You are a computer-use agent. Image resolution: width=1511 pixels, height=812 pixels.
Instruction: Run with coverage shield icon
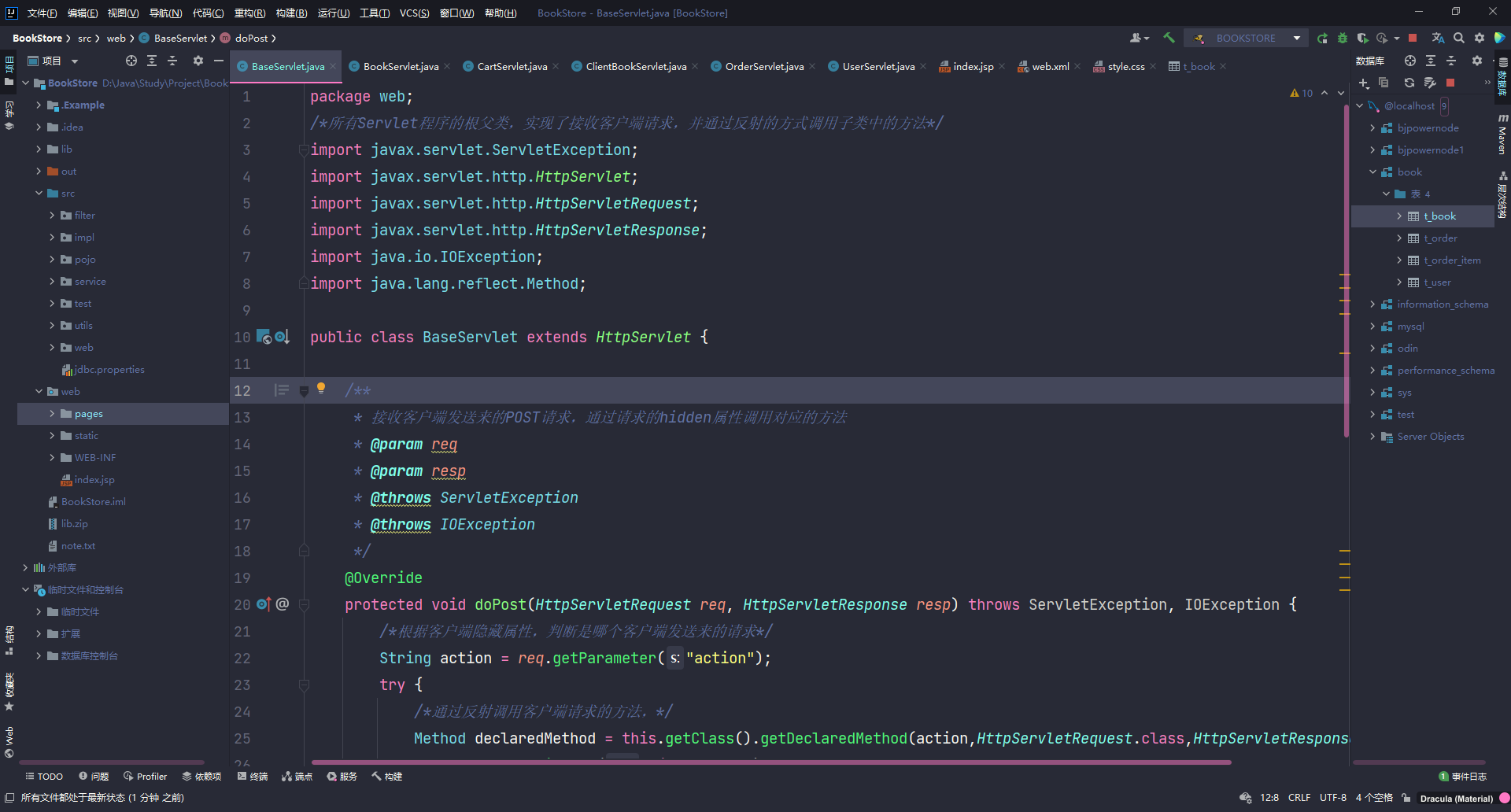point(1362,38)
